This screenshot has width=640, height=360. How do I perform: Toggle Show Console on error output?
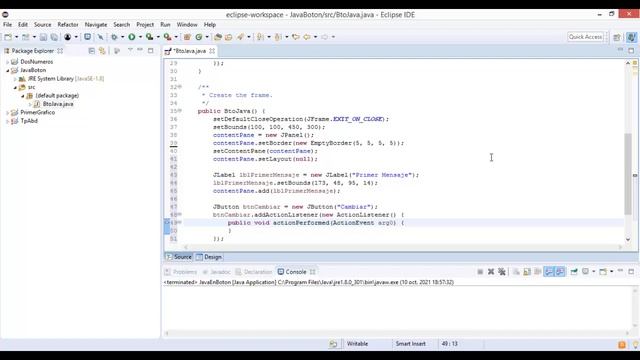[560, 272]
